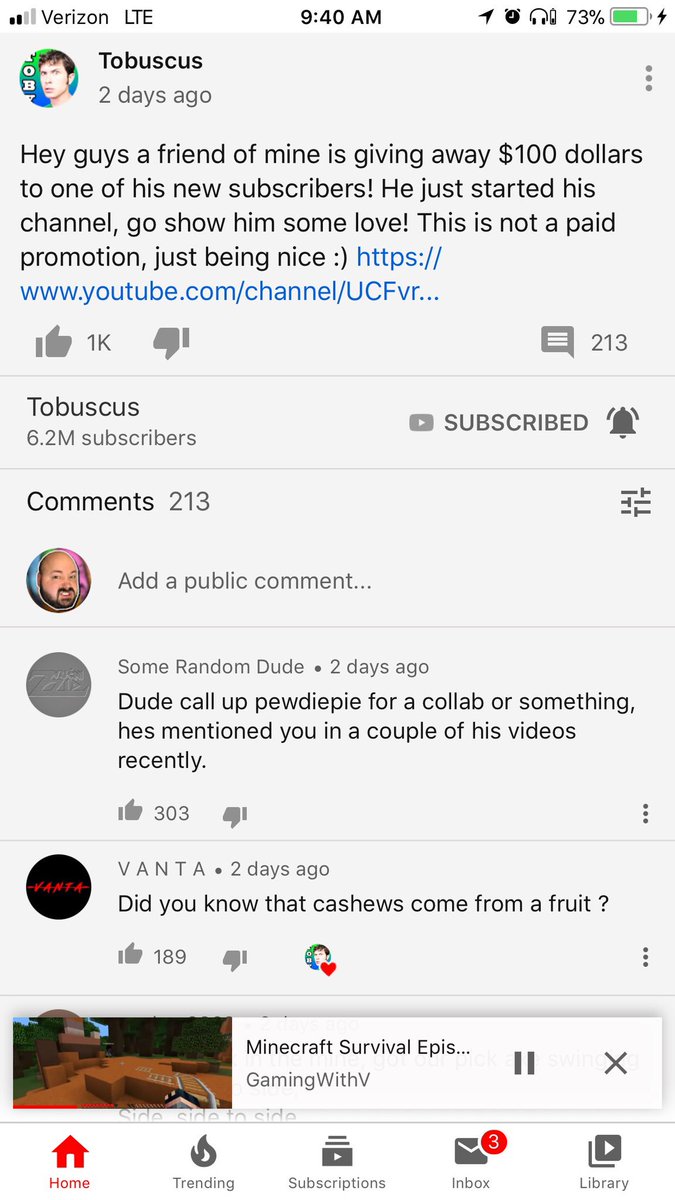Like the Tobuscus post with thumbs up
The image size is (675, 1200).
pos(54,343)
